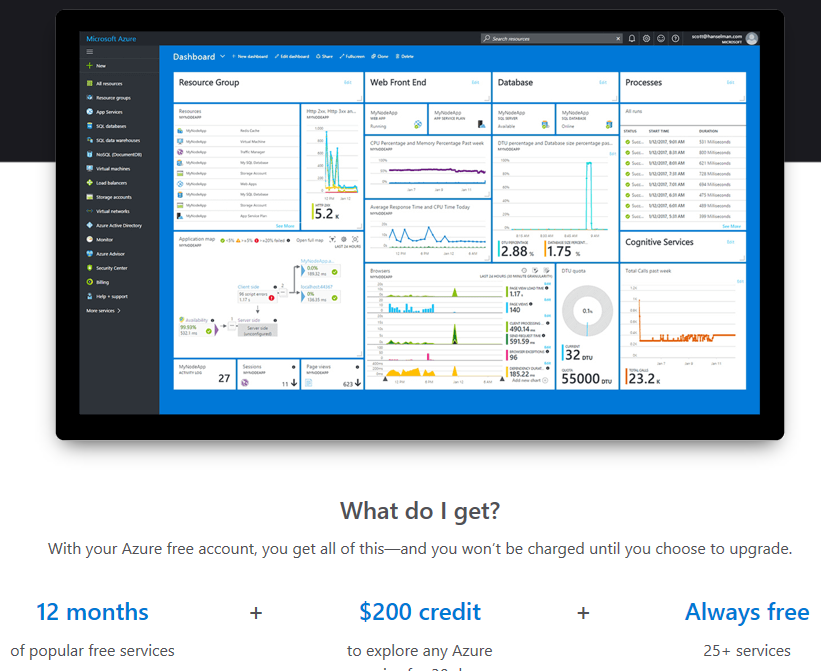The image size is (821, 671).
Task: Click See More under the Resources list
Action: [x=285, y=226]
